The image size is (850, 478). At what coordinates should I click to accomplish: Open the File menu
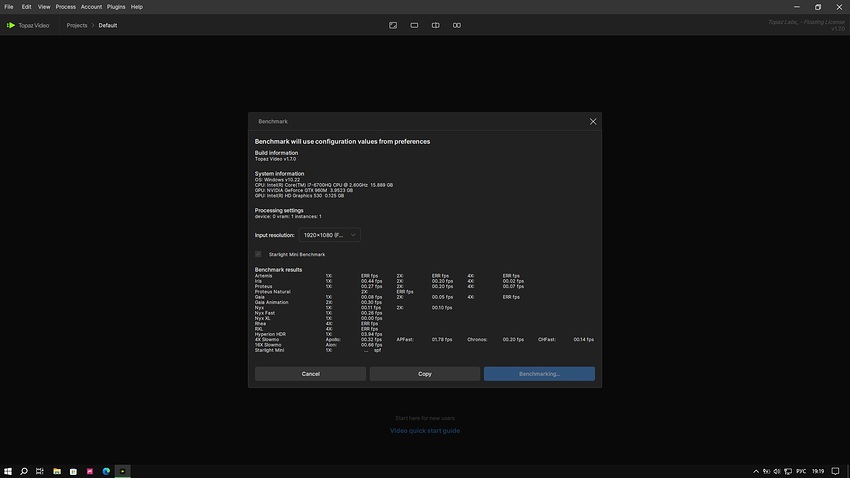tap(9, 7)
